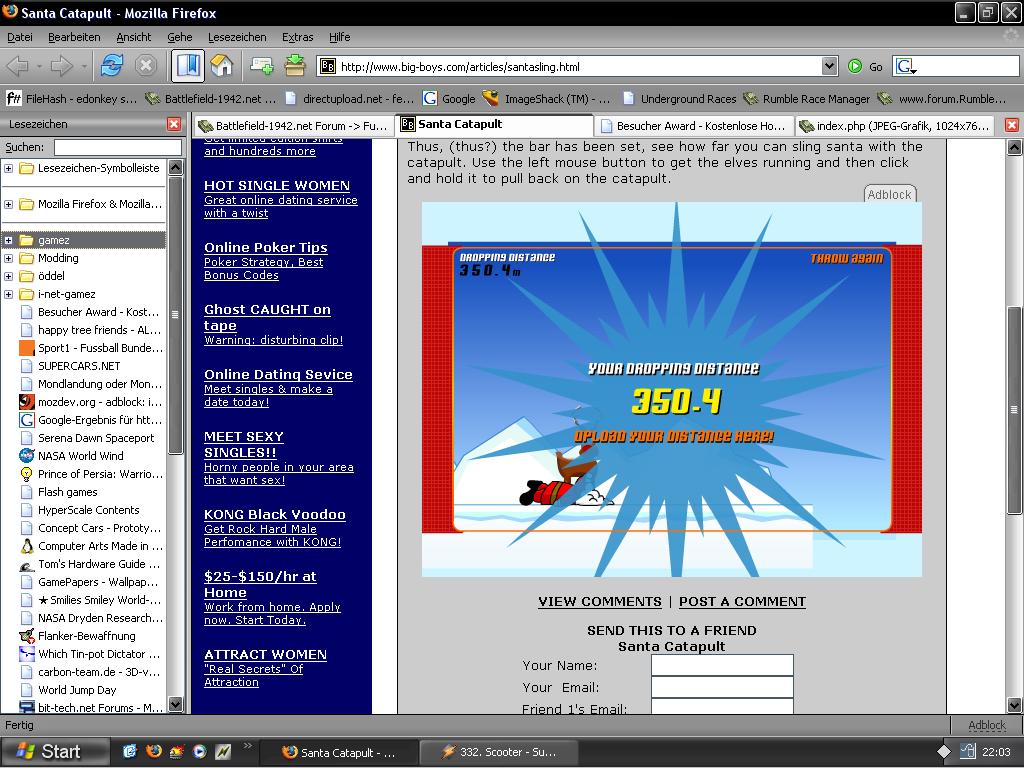Image resolution: width=1024 pixels, height=768 pixels.
Task: Open the Prince of Persia: Warrio… bookmark
Action: pos(91,474)
